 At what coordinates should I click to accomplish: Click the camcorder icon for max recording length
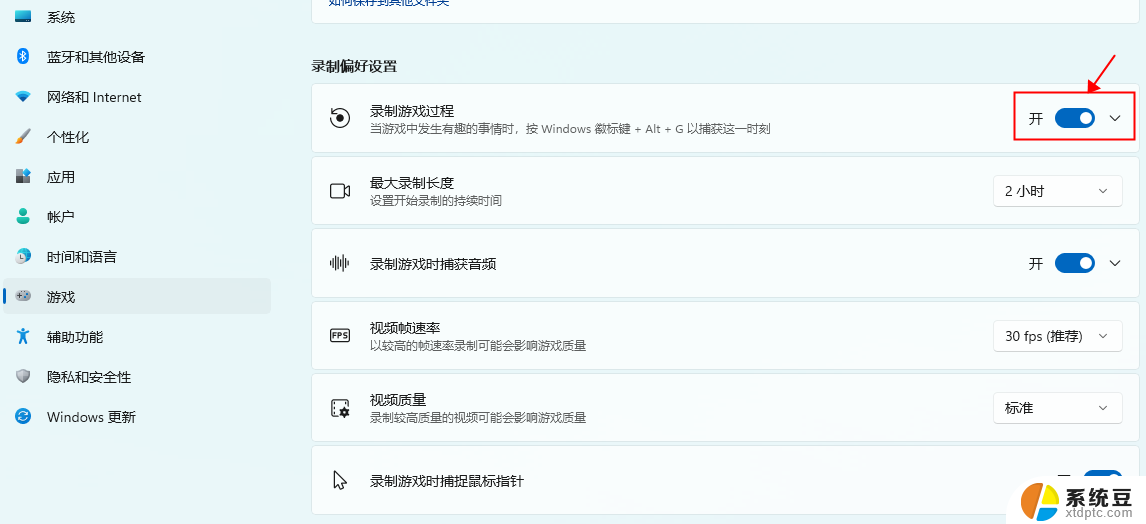(x=340, y=191)
